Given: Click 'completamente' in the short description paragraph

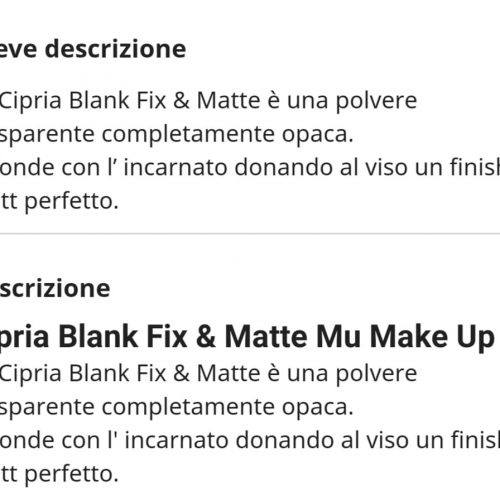Looking at the screenshot, I should [x=188, y=134].
